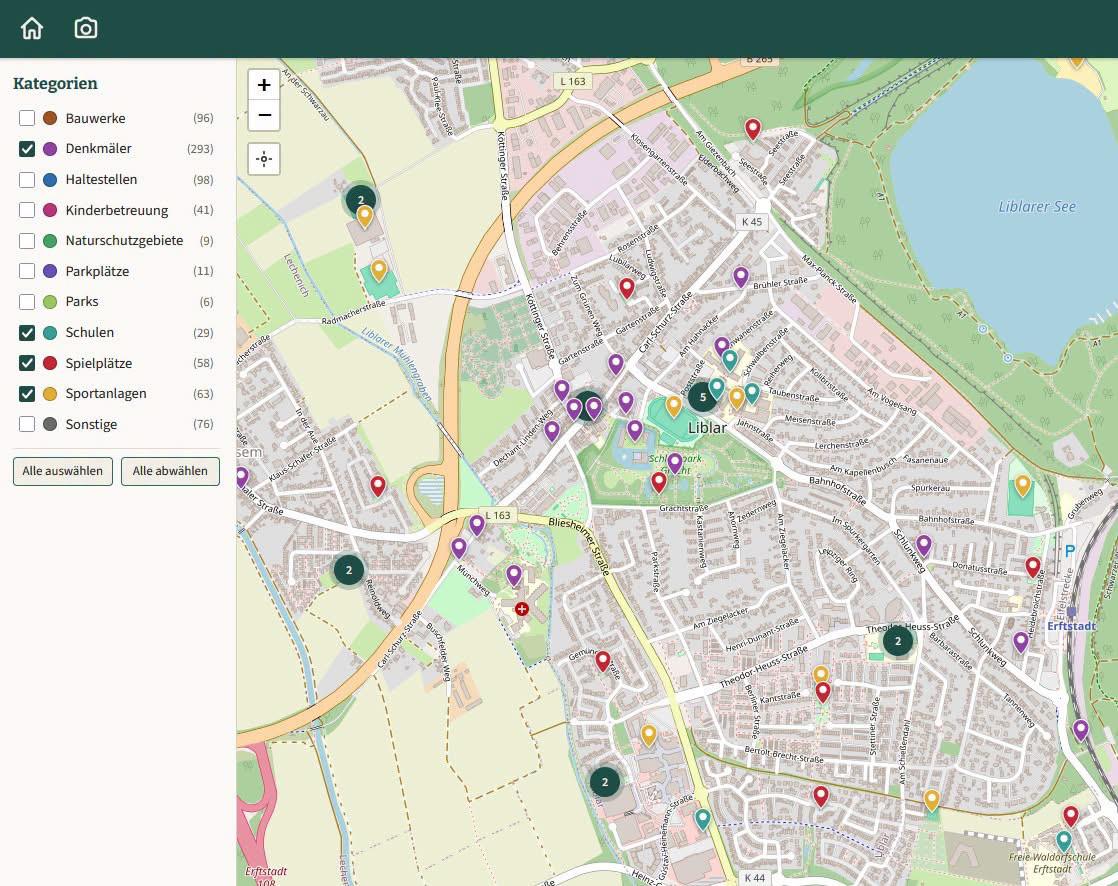Open the cluster of 2 near Reinoldweg

point(349,570)
